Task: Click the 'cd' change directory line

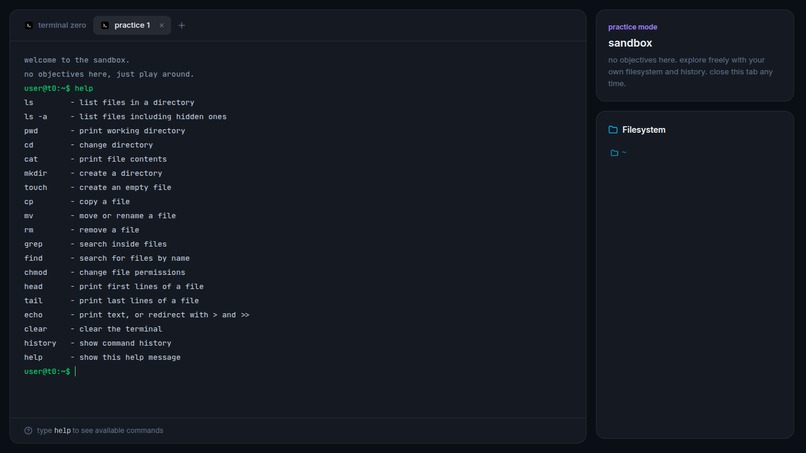Action: click(x=88, y=145)
